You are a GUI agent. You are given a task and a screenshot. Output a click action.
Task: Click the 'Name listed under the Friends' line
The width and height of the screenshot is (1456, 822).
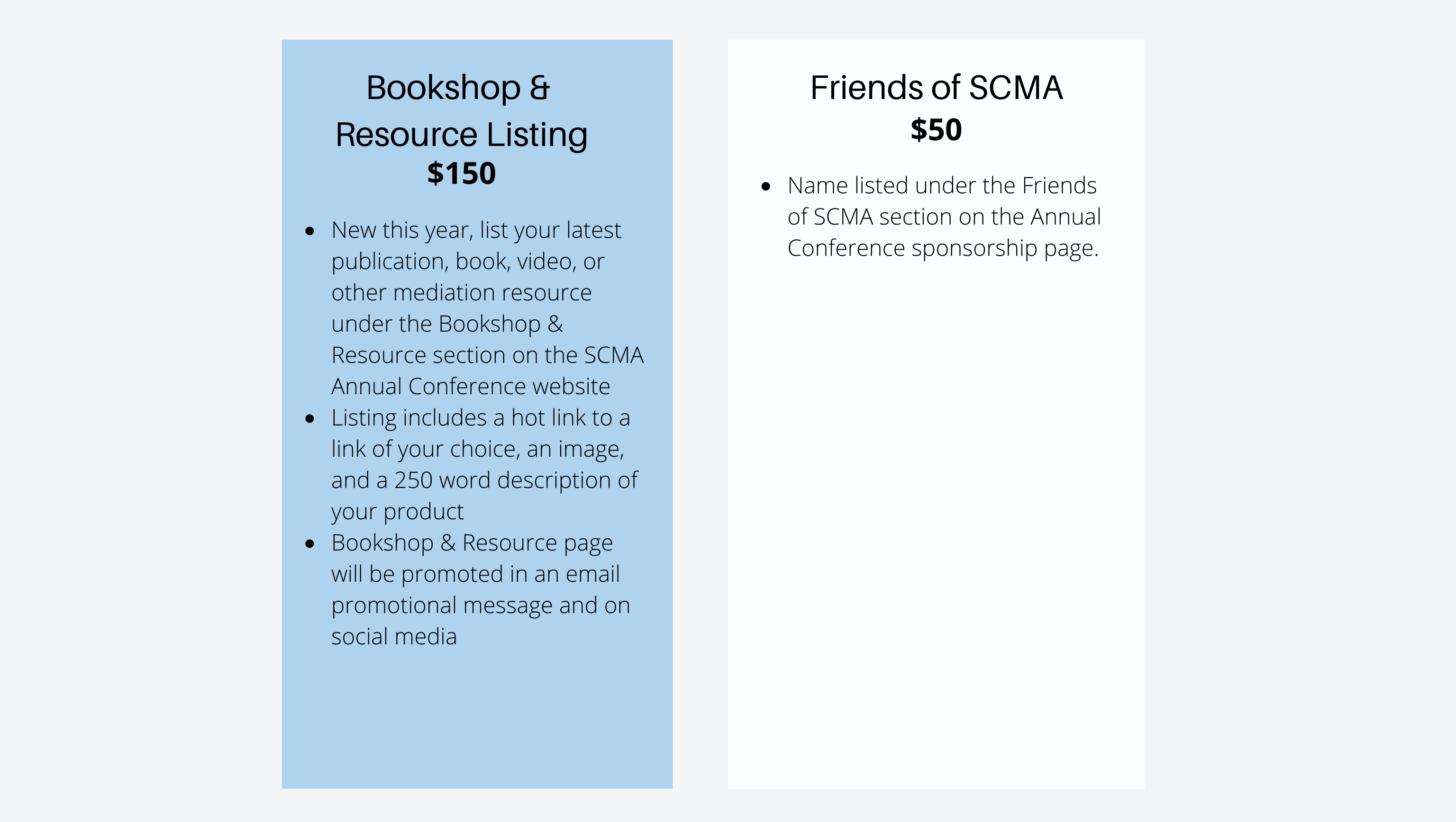tap(942, 186)
